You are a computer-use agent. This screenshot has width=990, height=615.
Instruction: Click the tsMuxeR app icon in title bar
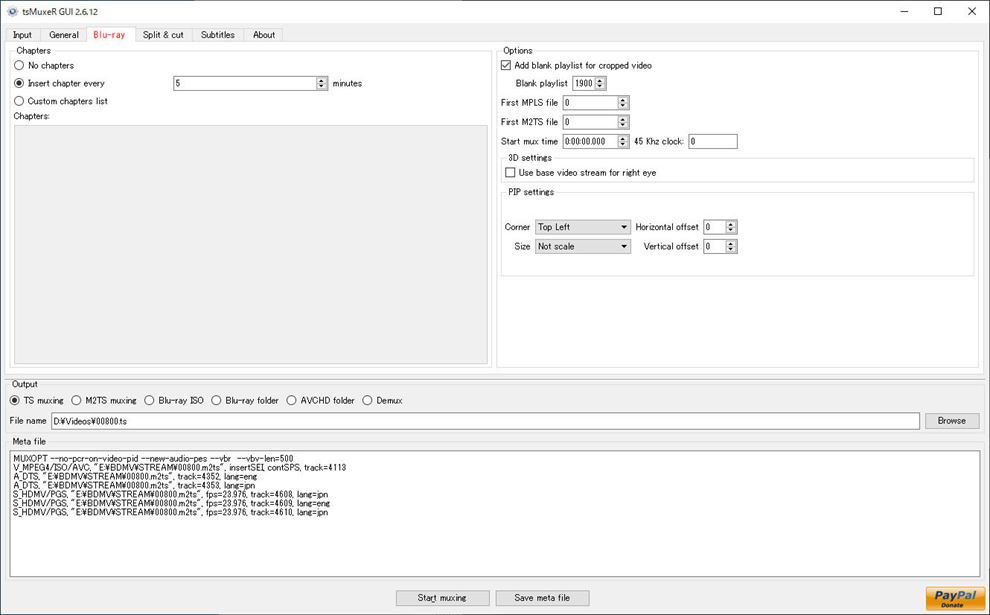[x=11, y=11]
